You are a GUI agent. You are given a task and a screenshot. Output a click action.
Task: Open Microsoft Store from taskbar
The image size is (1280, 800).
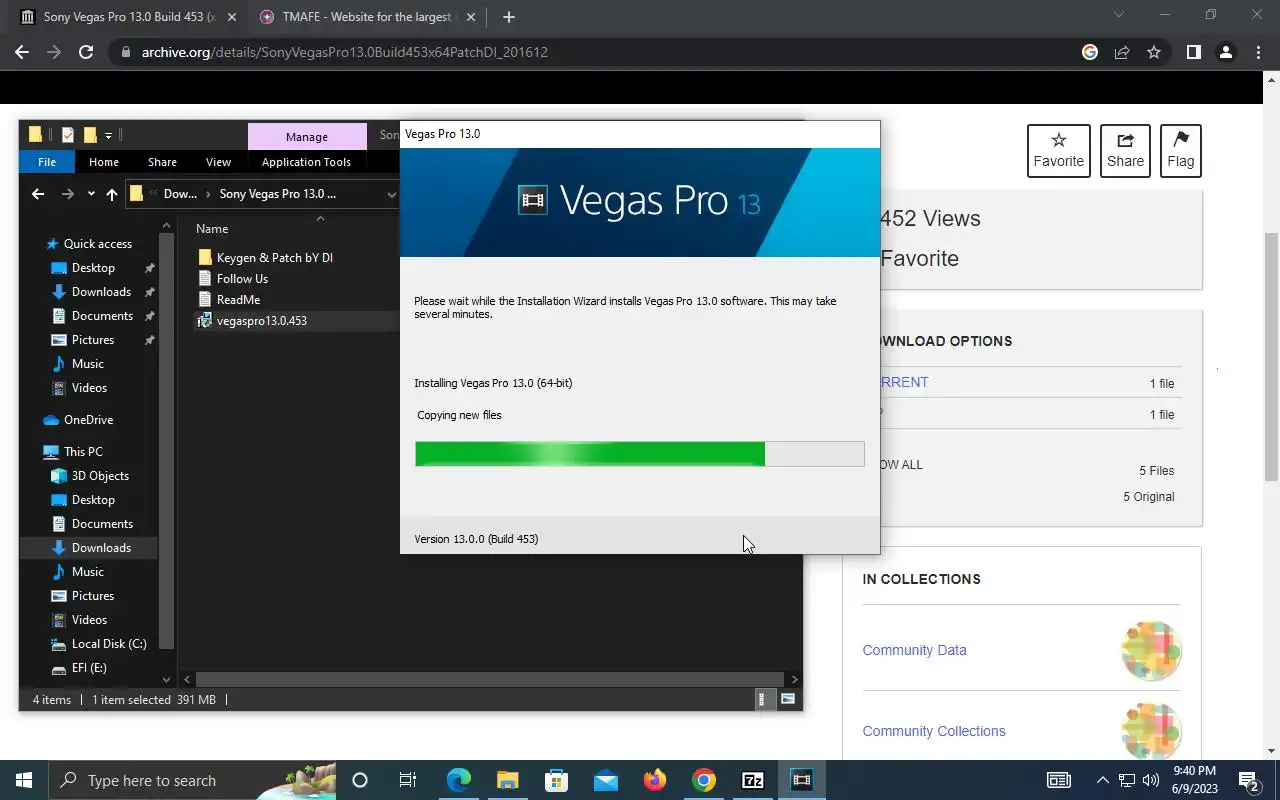click(556, 780)
